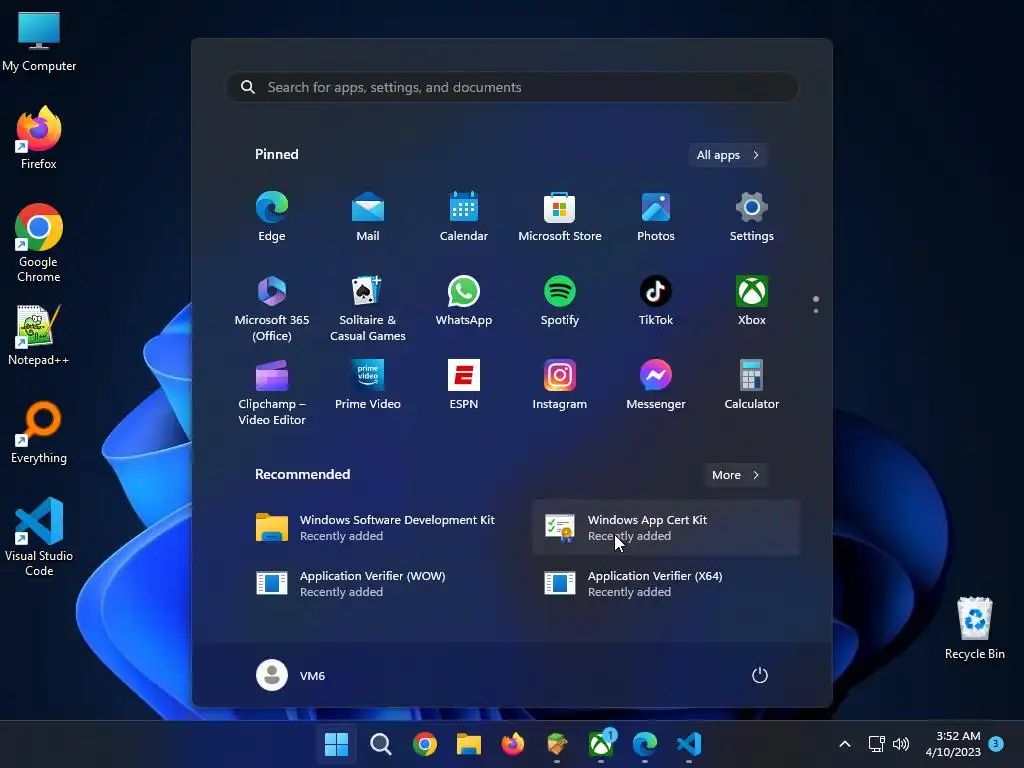Launch TikTok from Pinned apps
The image size is (1024, 768).
click(x=656, y=300)
